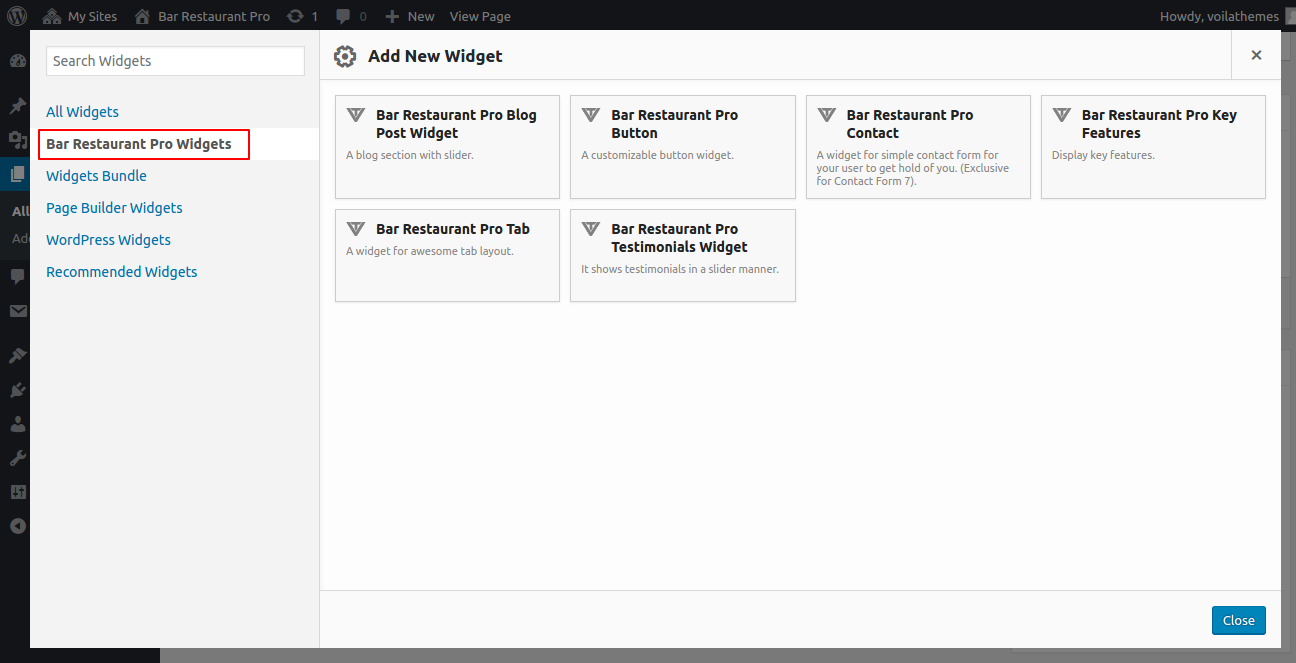
Task: Add Bar Restaurant Pro Button widget
Action: (683, 147)
